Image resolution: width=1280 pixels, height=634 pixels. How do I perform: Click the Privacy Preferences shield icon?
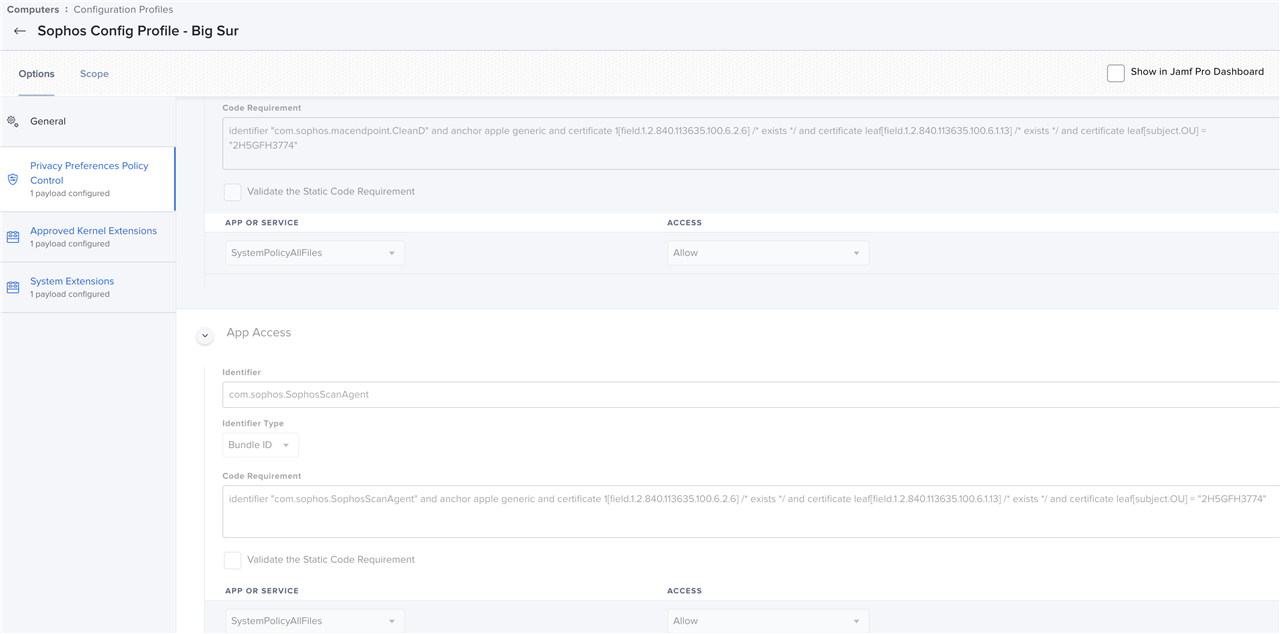[13, 179]
